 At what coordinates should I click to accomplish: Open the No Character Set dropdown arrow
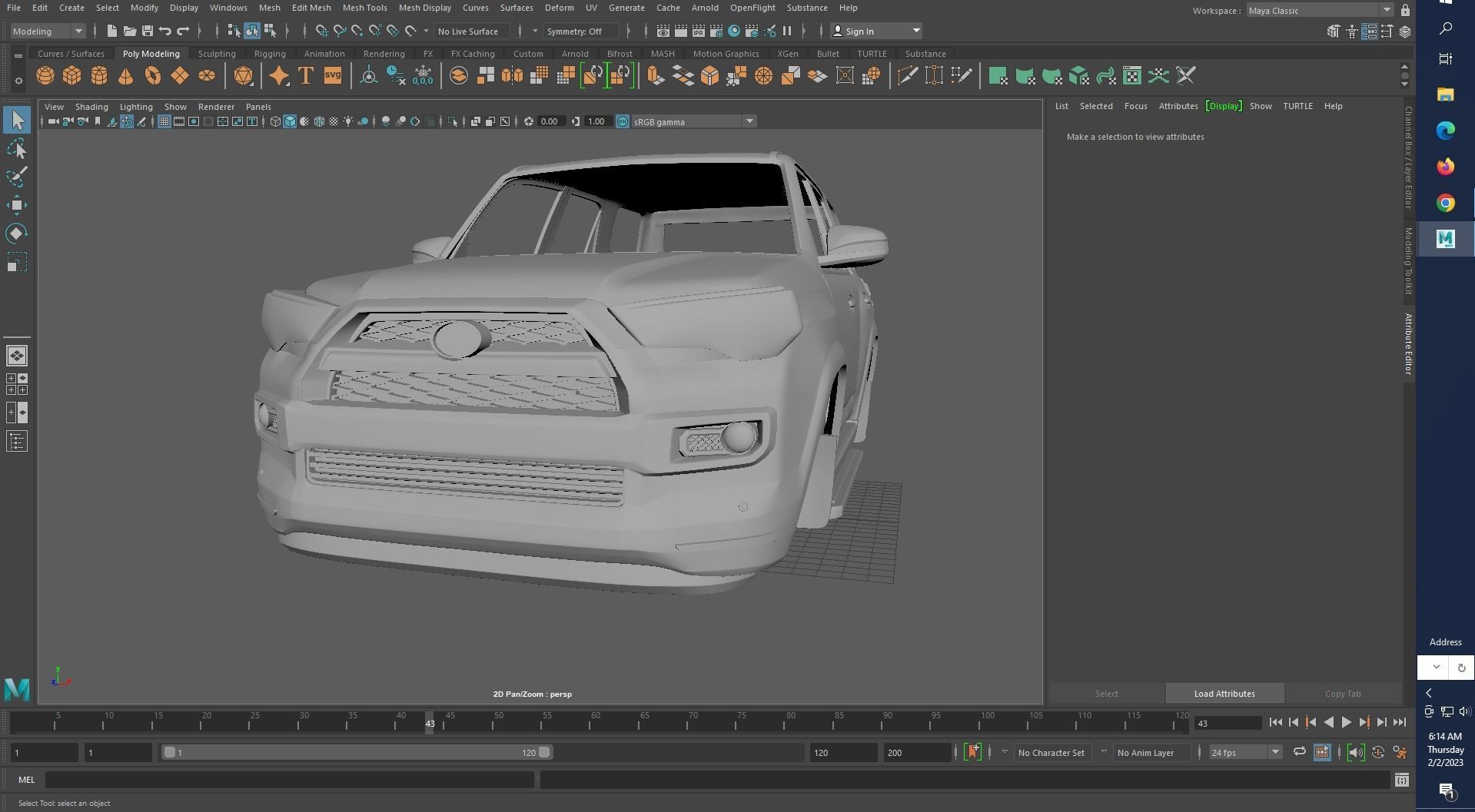(x=1004, y=752)
